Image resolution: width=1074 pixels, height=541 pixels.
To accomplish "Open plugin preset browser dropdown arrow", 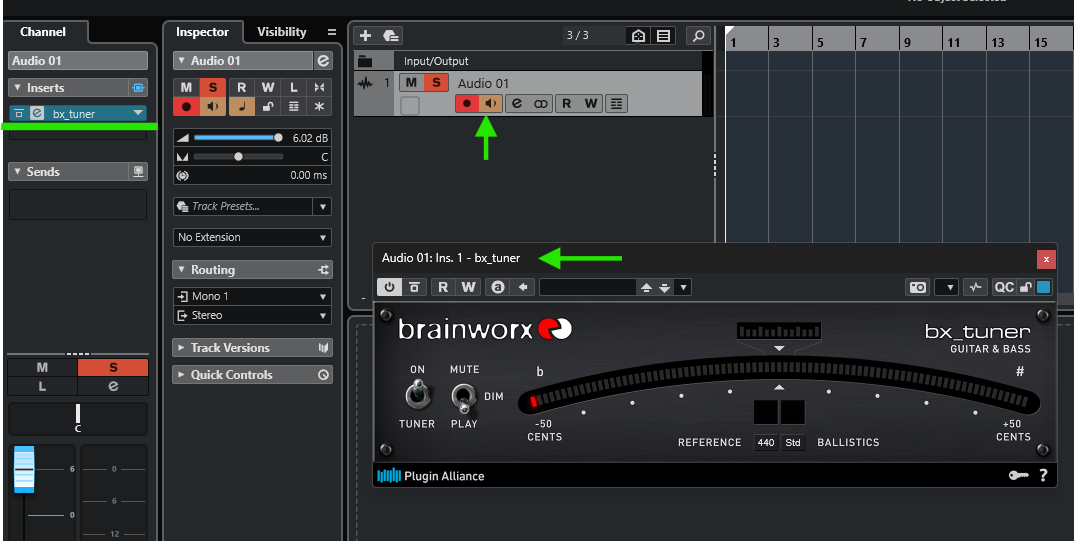I will (x=683, y=287).
